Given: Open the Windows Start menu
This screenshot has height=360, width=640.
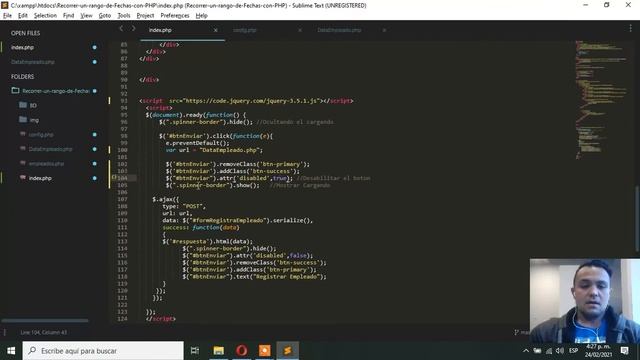Looking at the screenshot, I should (11, 351).
